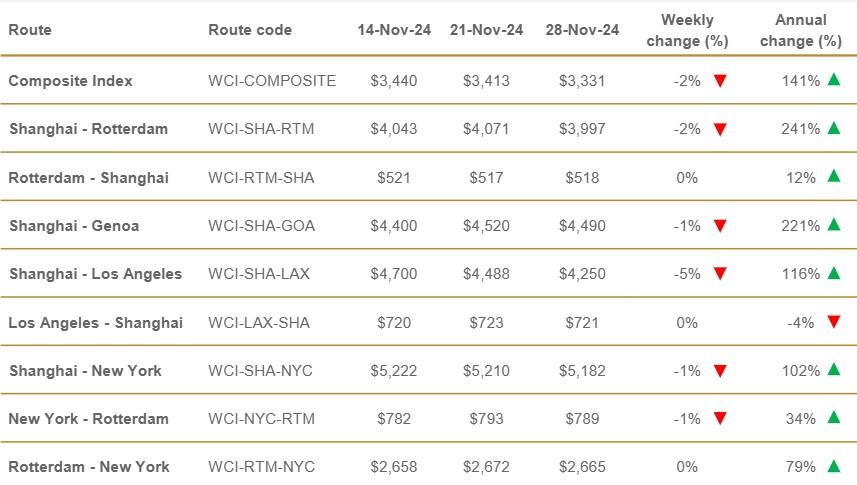Click the red weekly-change arrow for Composite Index
This screenshot has height=485, width=857.
click(x=719, y=81)
